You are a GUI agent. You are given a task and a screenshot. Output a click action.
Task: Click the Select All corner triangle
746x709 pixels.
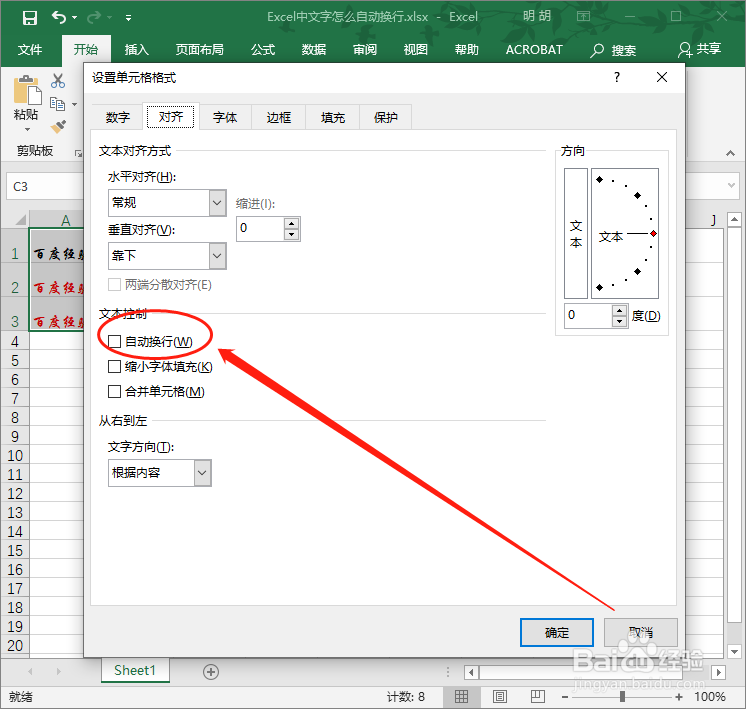20,220
